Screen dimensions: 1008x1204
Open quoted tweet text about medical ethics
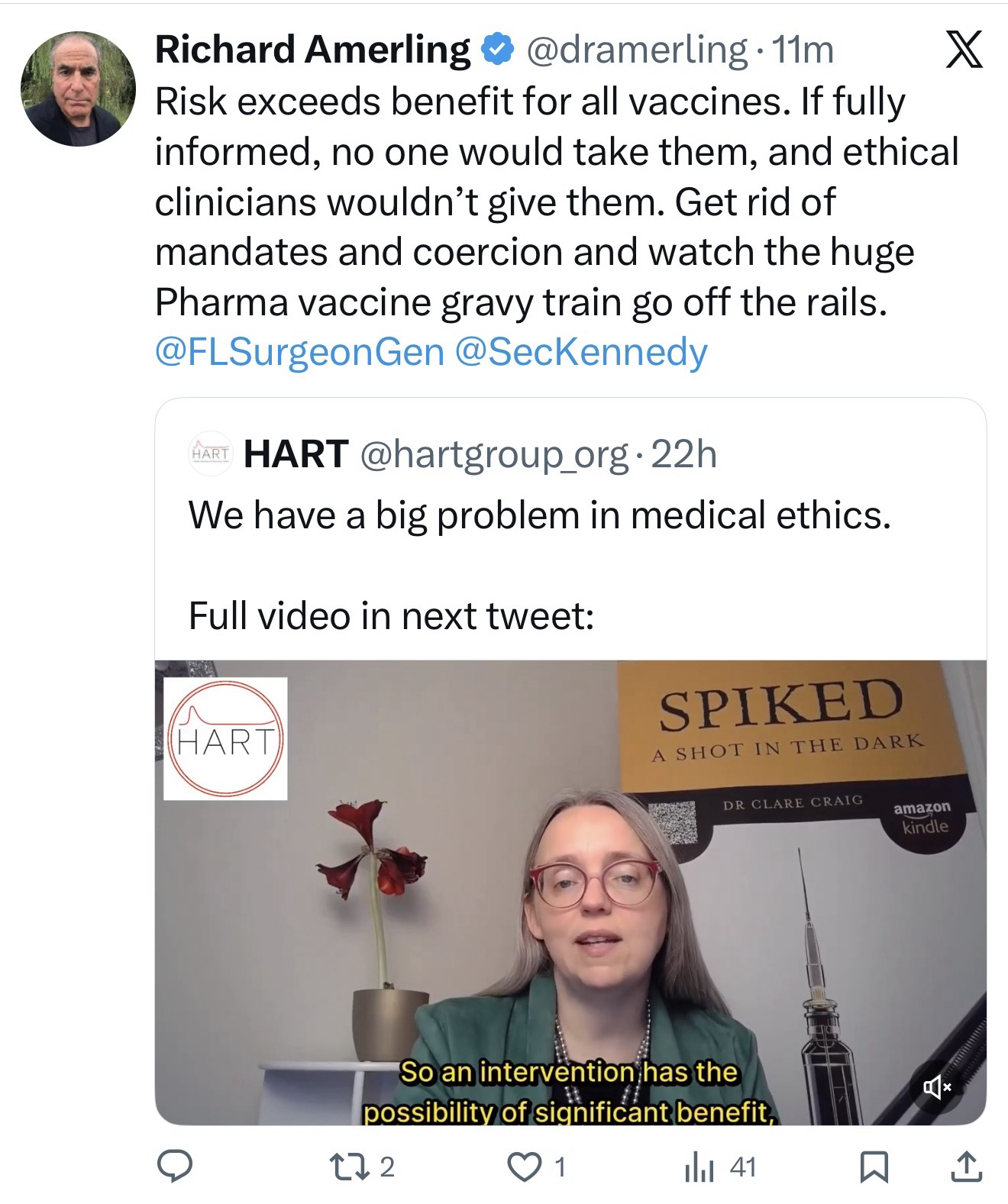coord(539,515)
